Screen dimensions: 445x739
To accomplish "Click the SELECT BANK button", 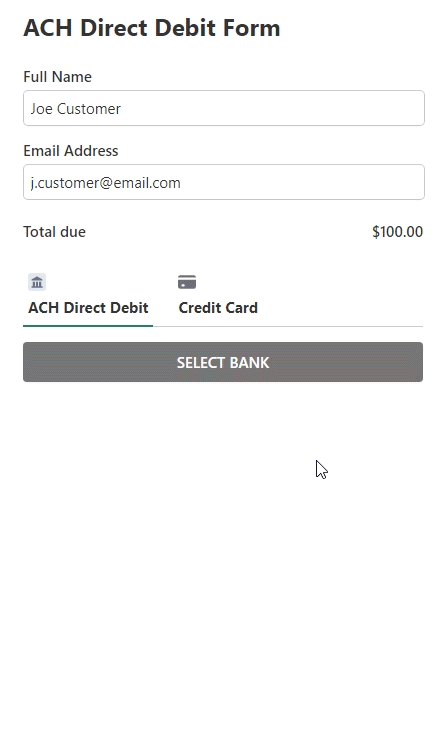I will (x=223, y=362).
